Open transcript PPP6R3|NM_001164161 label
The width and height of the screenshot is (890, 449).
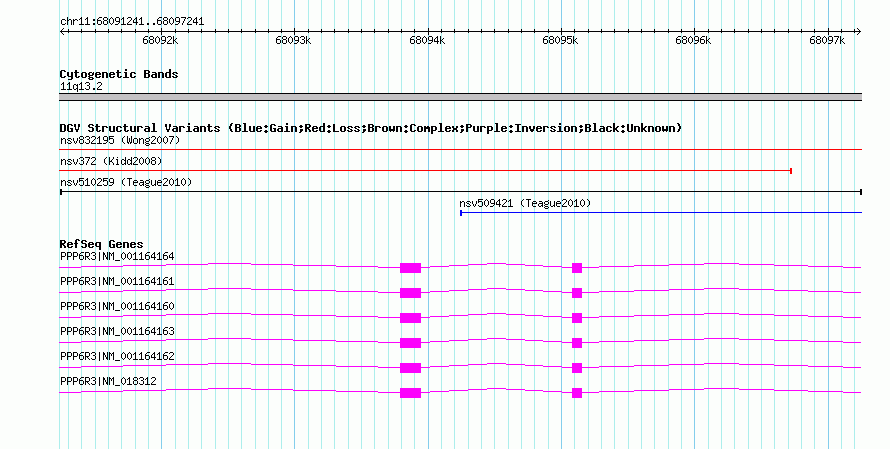(x=117, y=282)
